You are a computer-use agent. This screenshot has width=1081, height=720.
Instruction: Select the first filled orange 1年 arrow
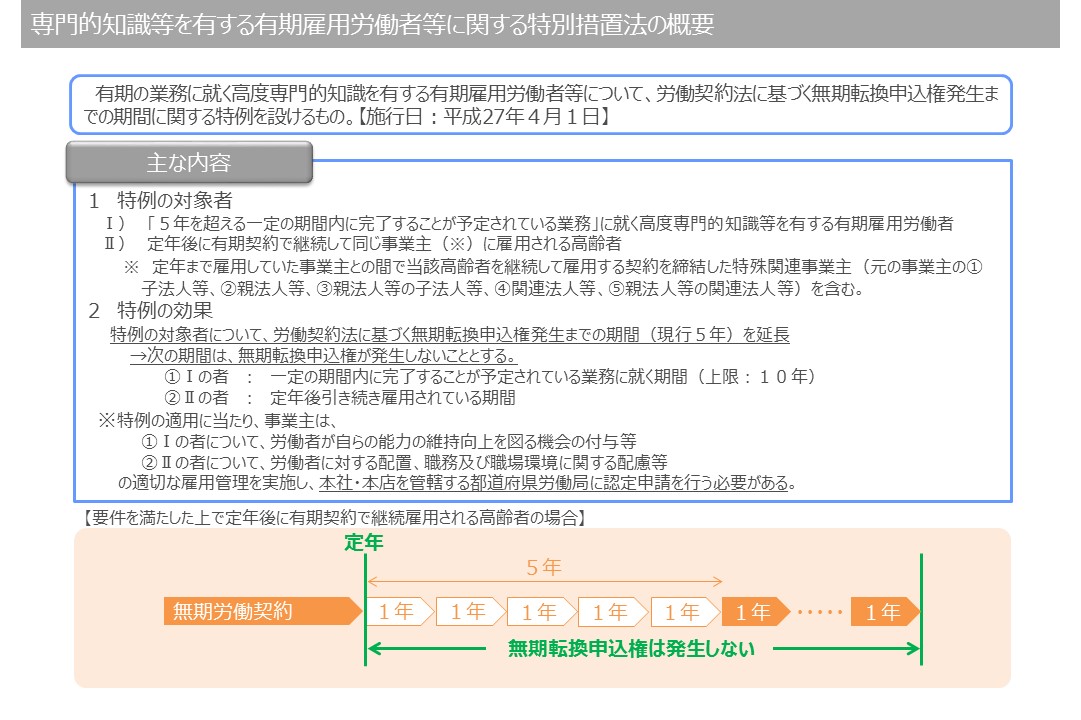tap(754, 611)
